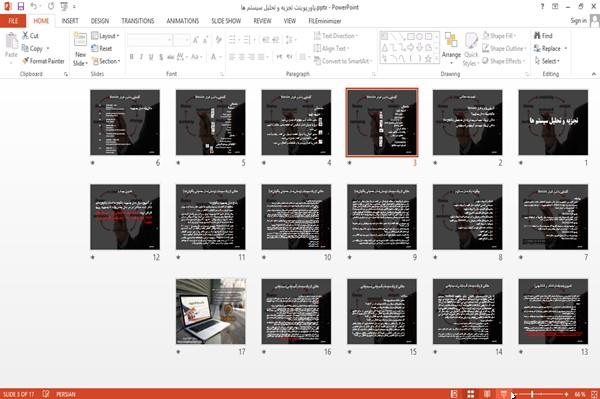Image resolution: width=600 pixels, height=399 pixels.
Task: Open the TRANSITIONS ribbon tab
Action: (138, 21)
